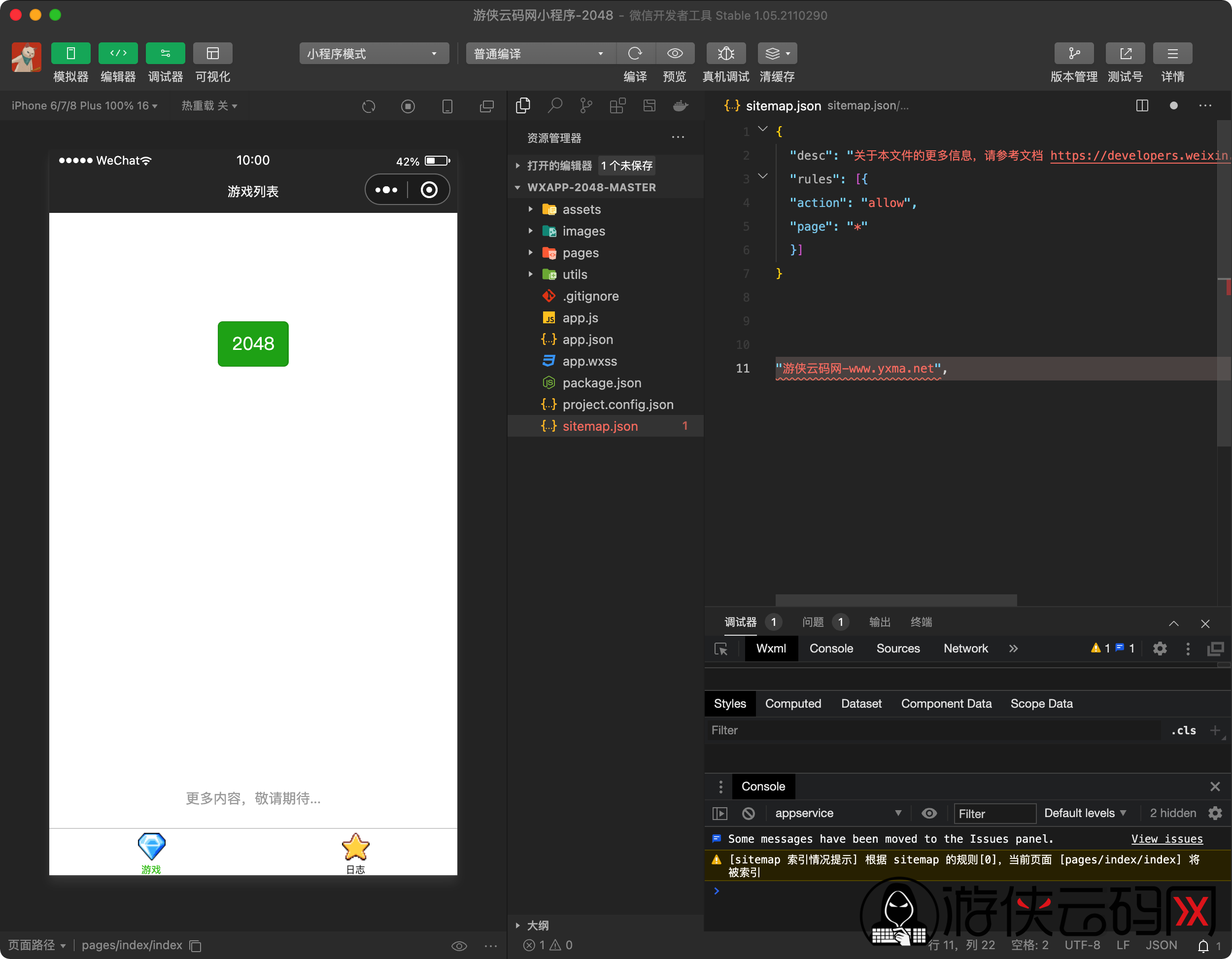Click the mini program capsule menu dots
1232x959 pixels.
pos(386,190)
